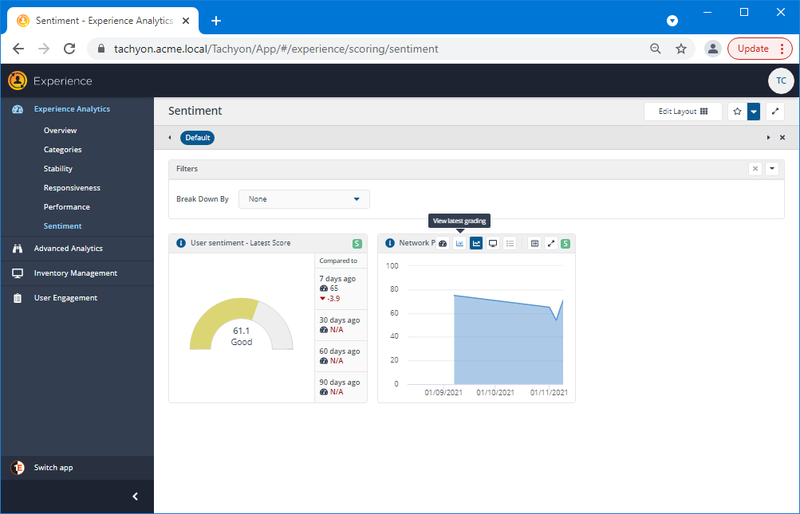This screenshot has width=800, height=514.
Task: Expand the Experience Analytics menu section
Action: click(x=72, y=109)
